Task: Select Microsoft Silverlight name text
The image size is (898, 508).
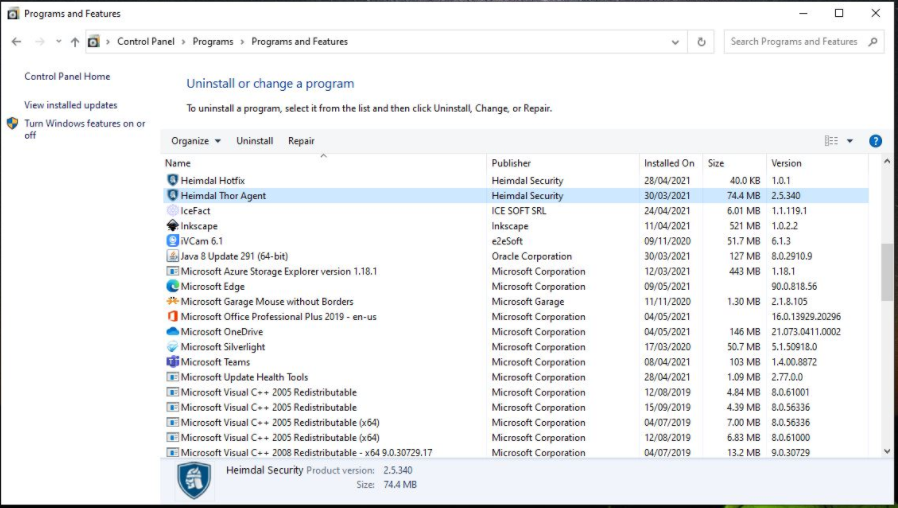Action: (223, 347)
